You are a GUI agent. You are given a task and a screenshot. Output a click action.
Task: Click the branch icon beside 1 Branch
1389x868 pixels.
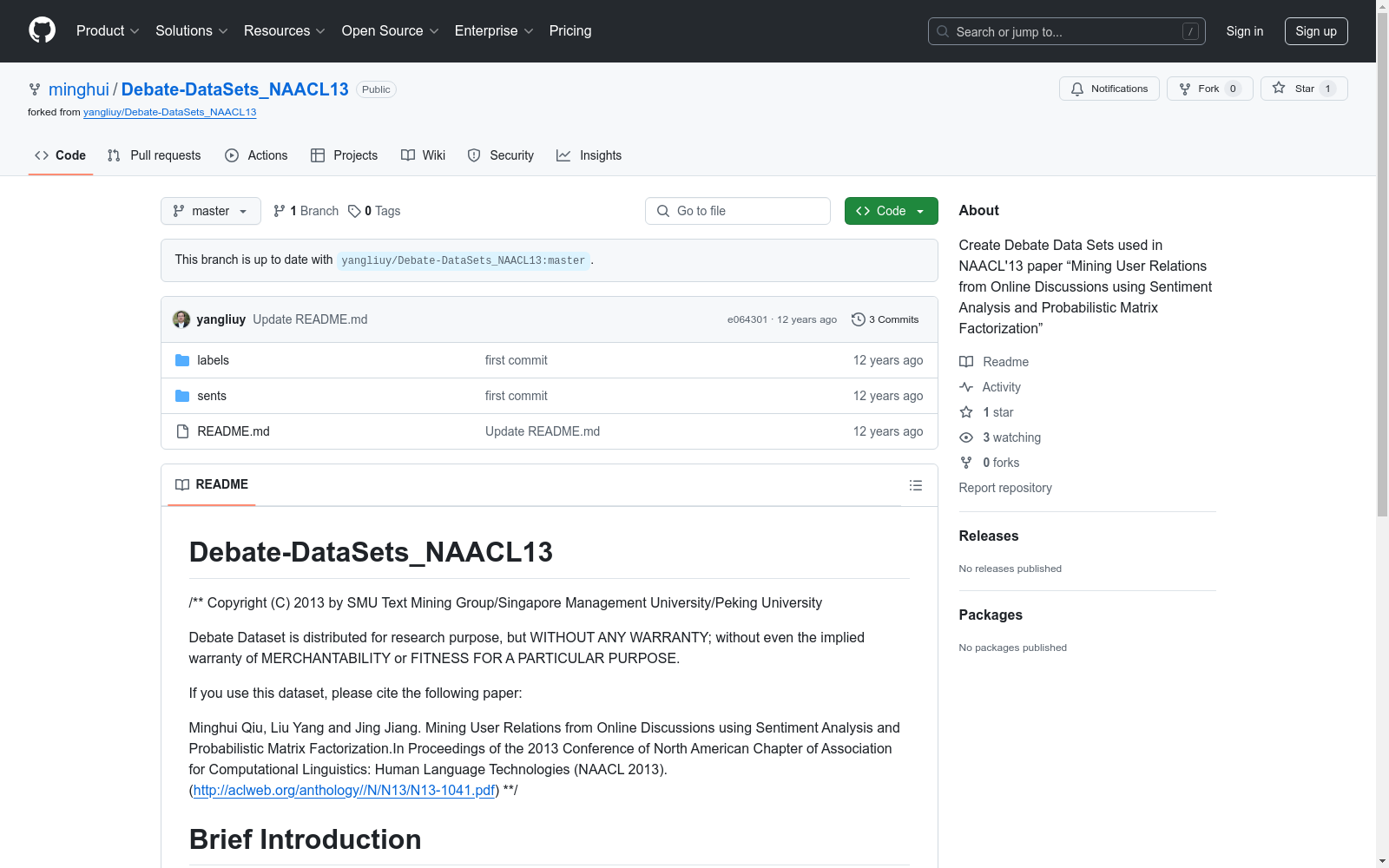pyautogui.click(x=280, y=211)
